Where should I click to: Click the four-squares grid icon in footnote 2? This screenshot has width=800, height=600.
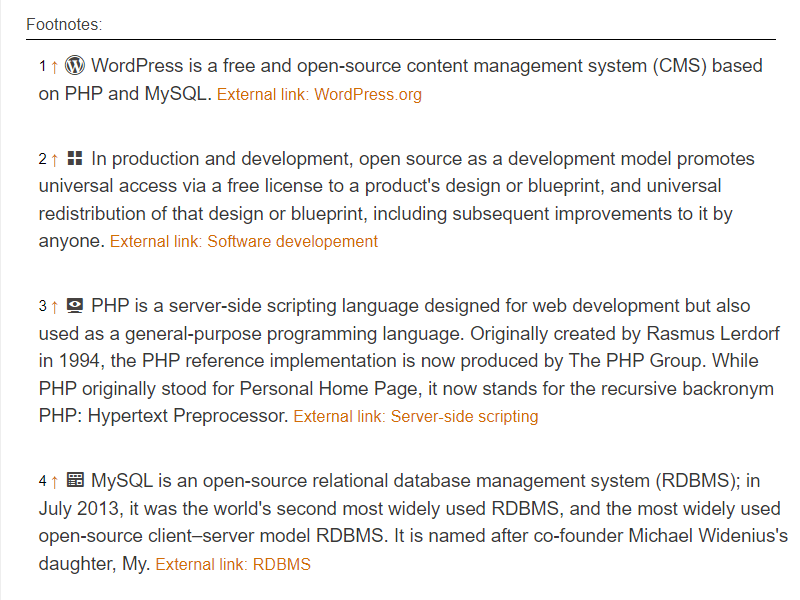coord(75,159)
